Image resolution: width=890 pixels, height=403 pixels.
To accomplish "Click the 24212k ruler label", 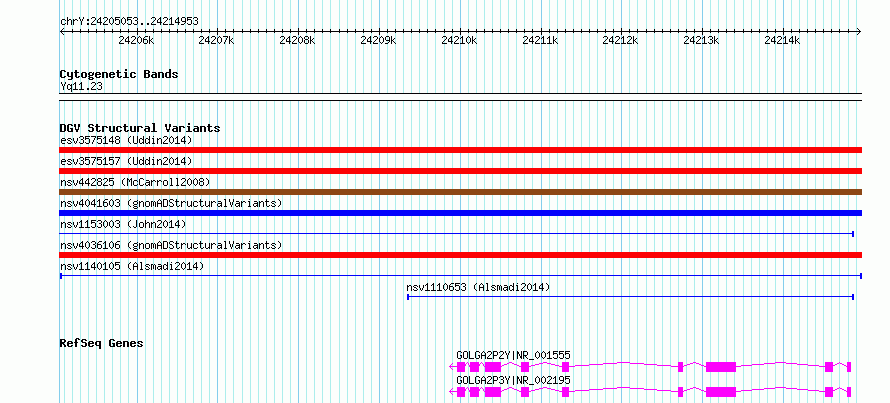I will (620, 40).
